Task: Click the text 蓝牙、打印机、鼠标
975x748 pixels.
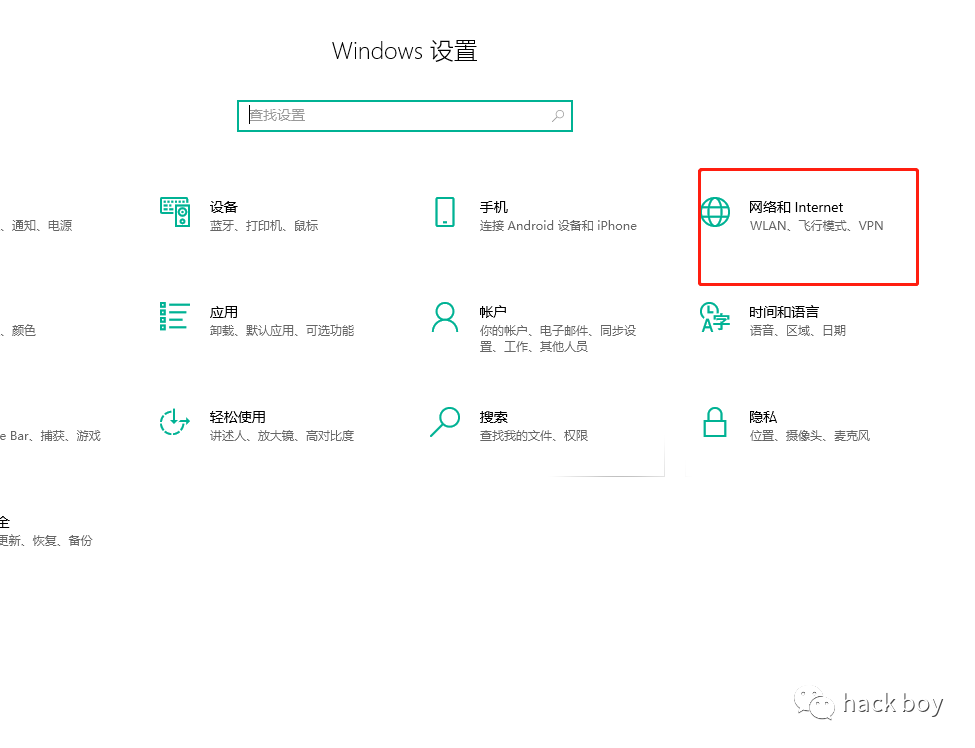Action: click(x=264, y=226)
